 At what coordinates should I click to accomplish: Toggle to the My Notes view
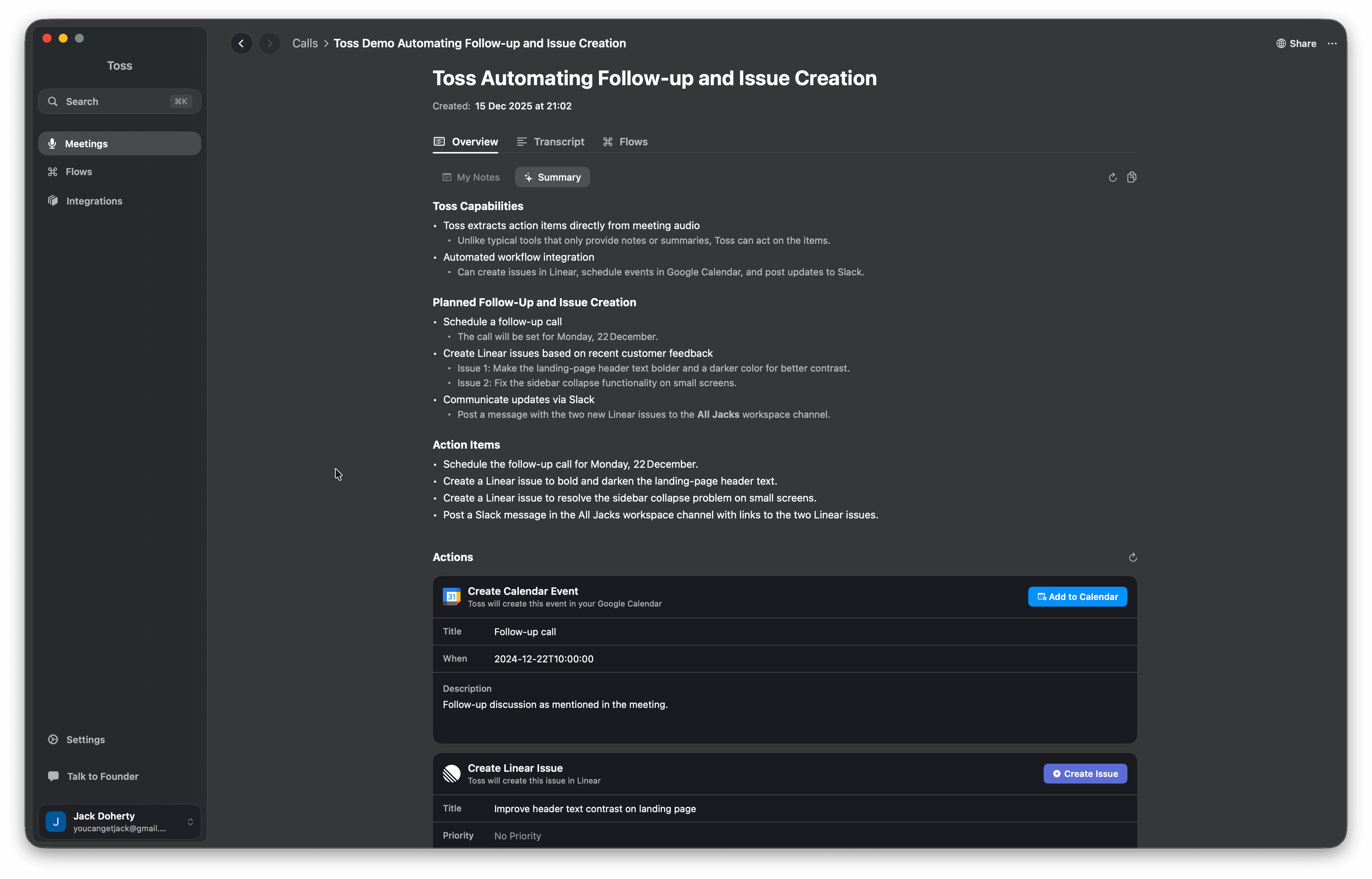(x=471, y=177)
